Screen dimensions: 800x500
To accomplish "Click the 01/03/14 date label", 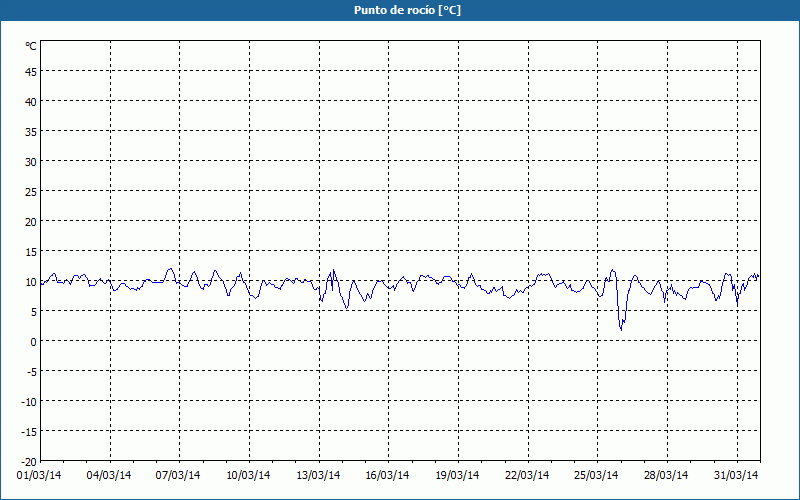I will 39,475.
